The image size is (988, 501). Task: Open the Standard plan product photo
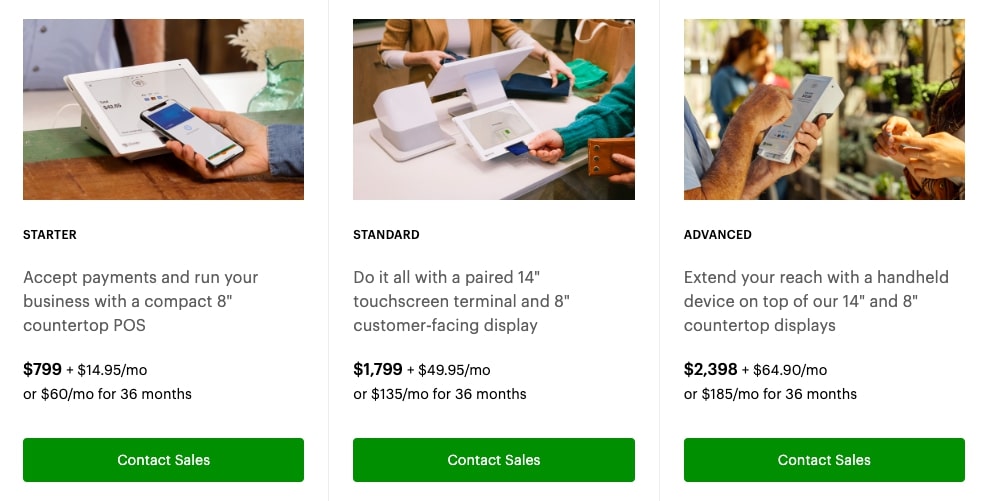(x=493, y=109)
